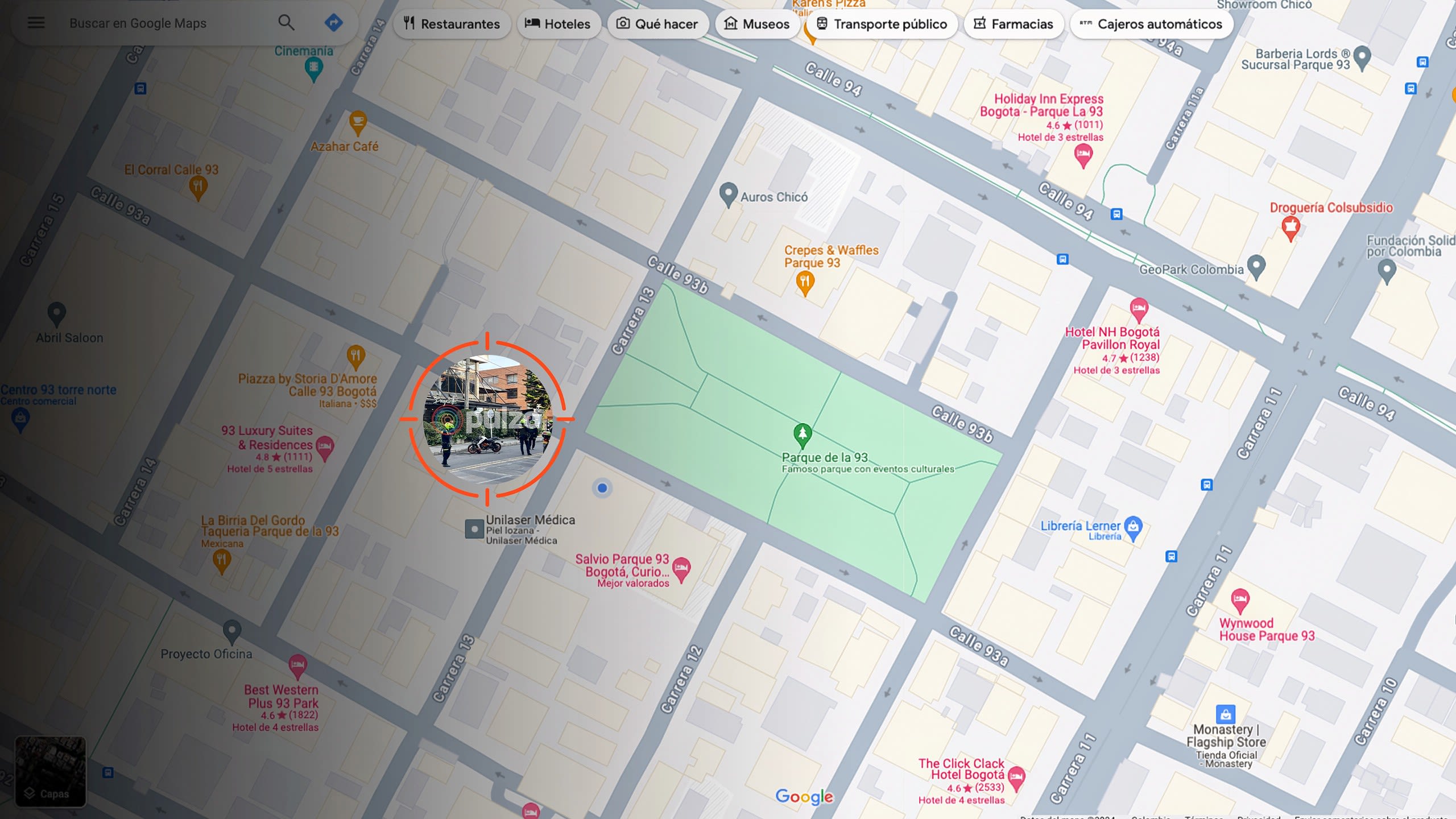Click the Unilaser Médica square marker
1456x819 pixels.
(474, 529)
